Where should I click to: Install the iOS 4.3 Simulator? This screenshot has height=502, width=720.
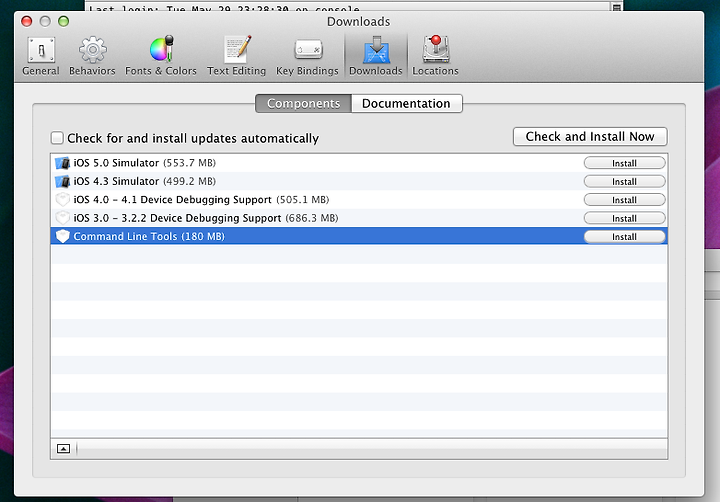click(624, 181)
